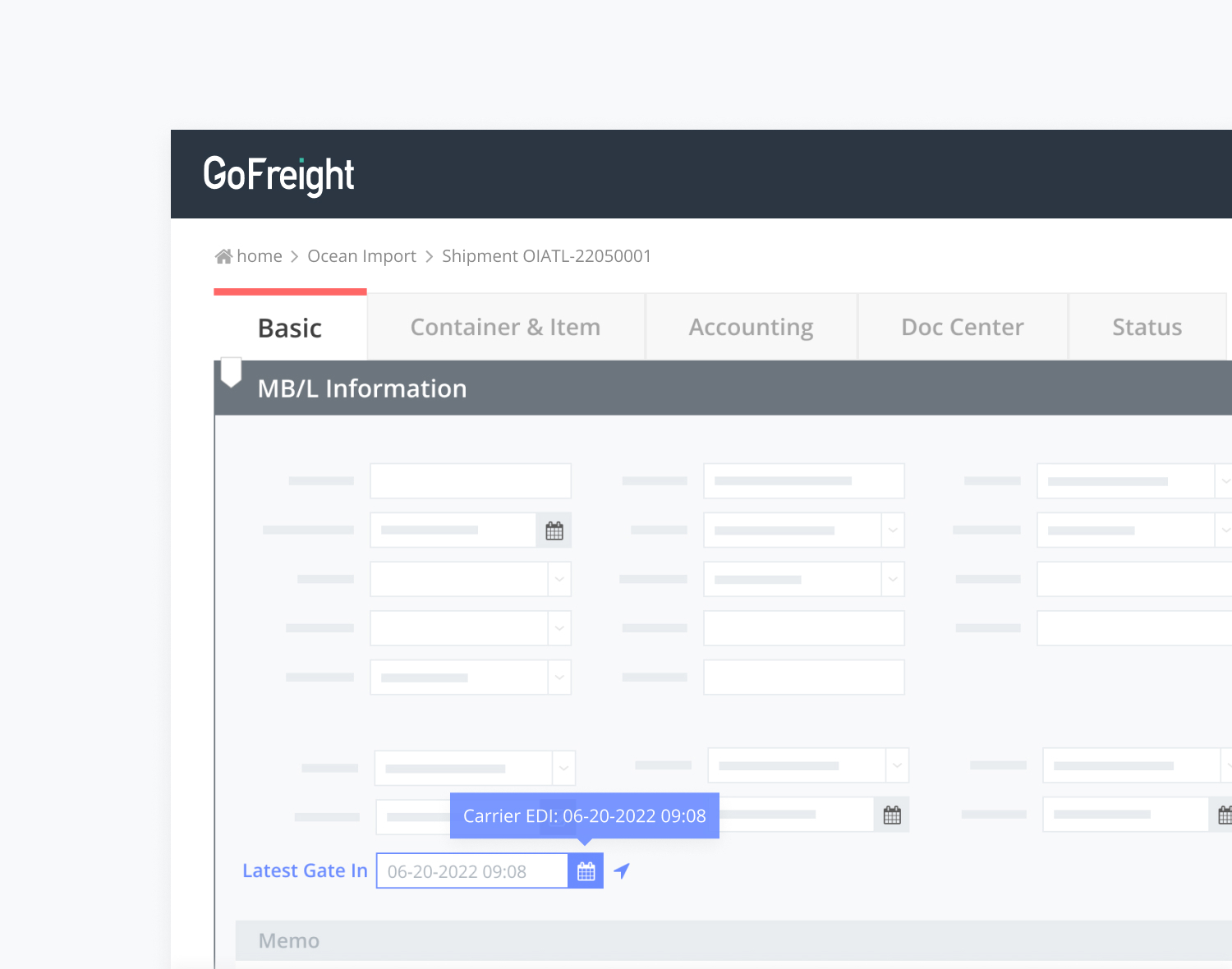Click the Latest Gate In label

click(305, 870)
